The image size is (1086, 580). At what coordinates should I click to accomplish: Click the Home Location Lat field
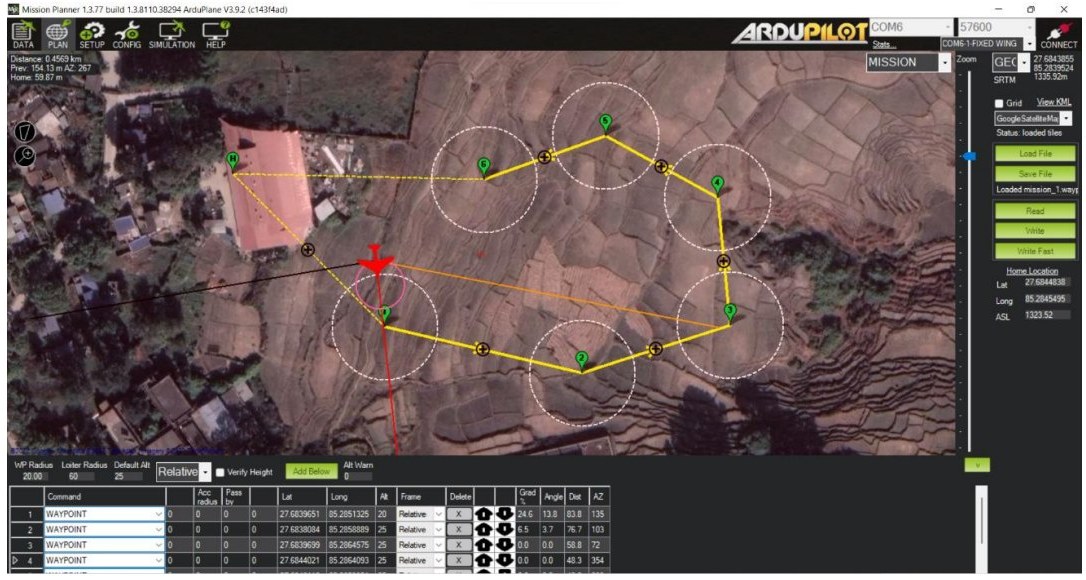click(x=1047, y=283)
